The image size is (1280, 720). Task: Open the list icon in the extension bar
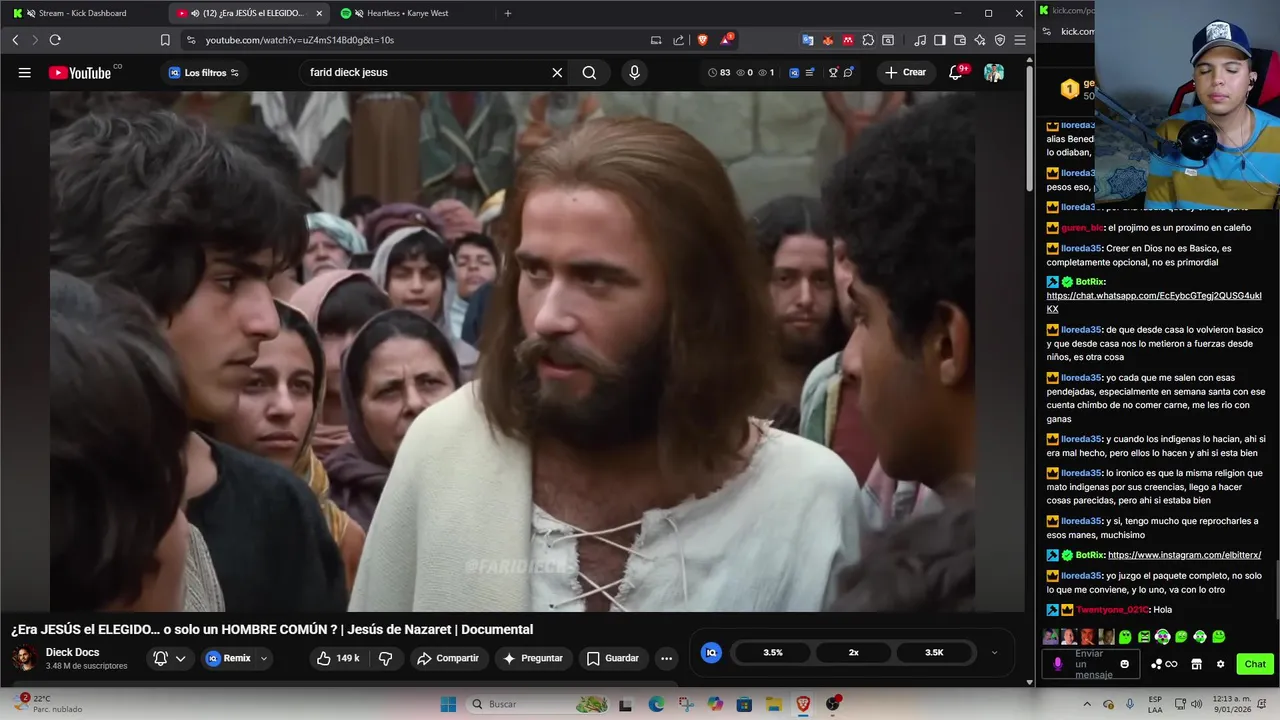click(x=809, y=72)
